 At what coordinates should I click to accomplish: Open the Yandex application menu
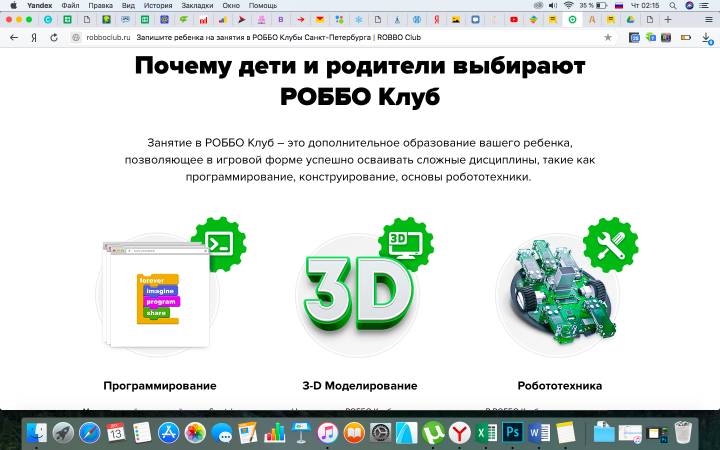(39, 6)
